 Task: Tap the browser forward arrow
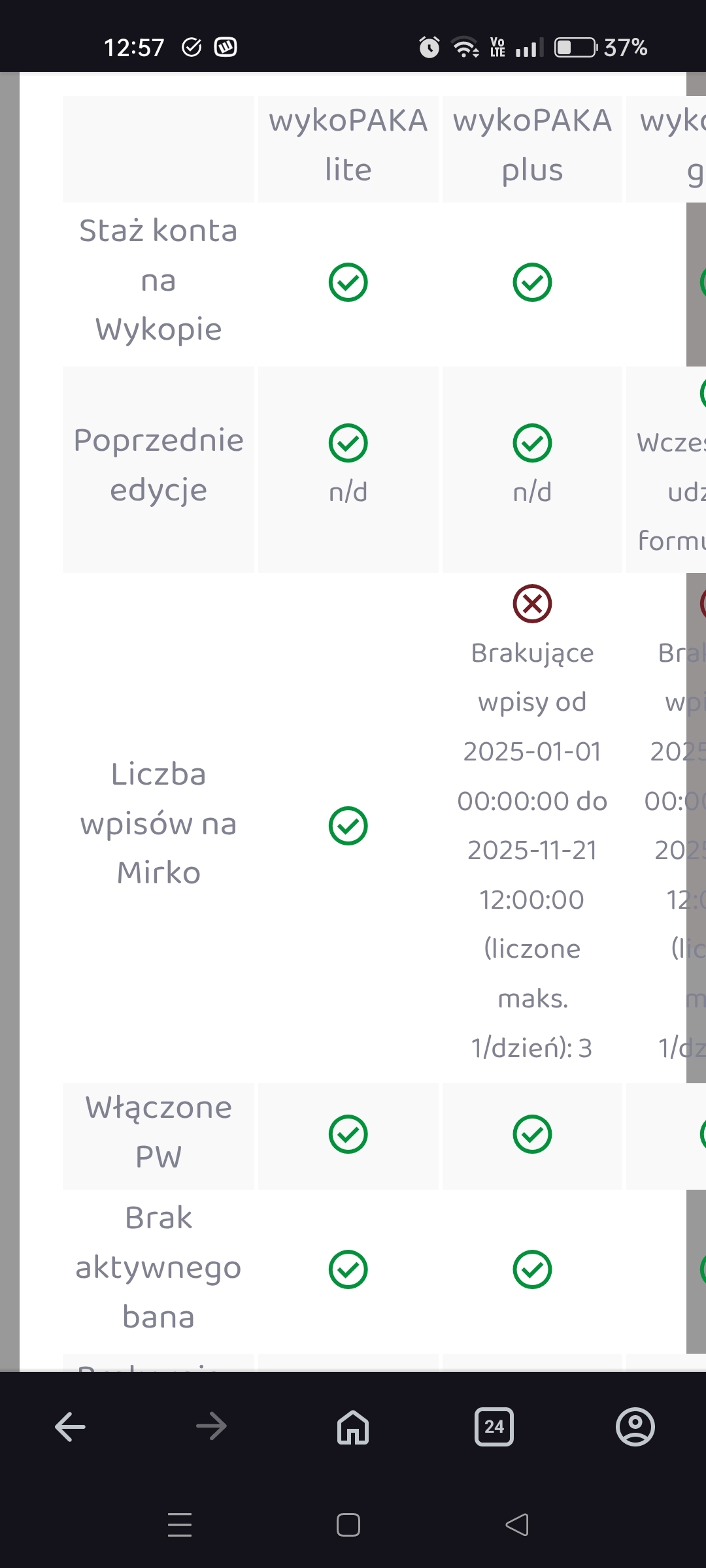[211, 1427]
